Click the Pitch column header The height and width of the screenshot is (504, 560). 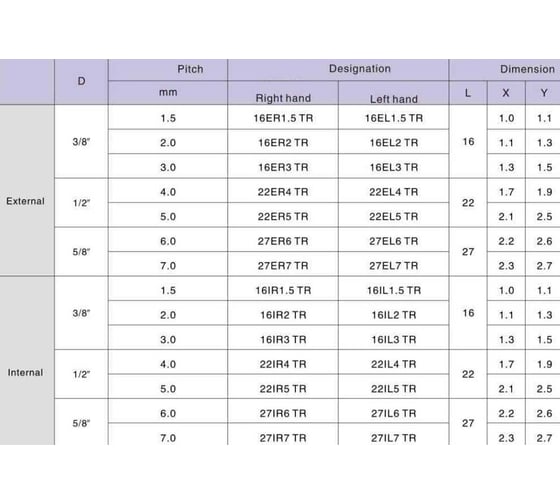point(190,69)
